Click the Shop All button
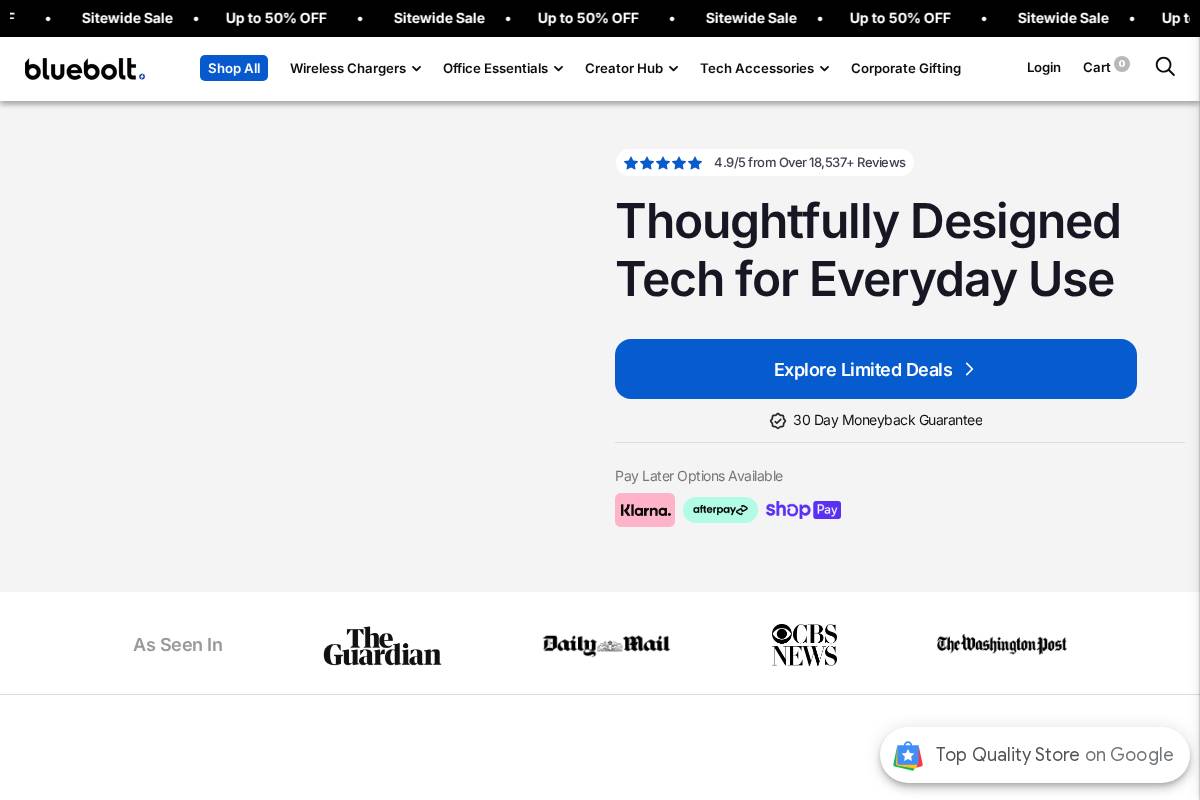This screenshot has width=1200, height=800. [x=234, y=68]
